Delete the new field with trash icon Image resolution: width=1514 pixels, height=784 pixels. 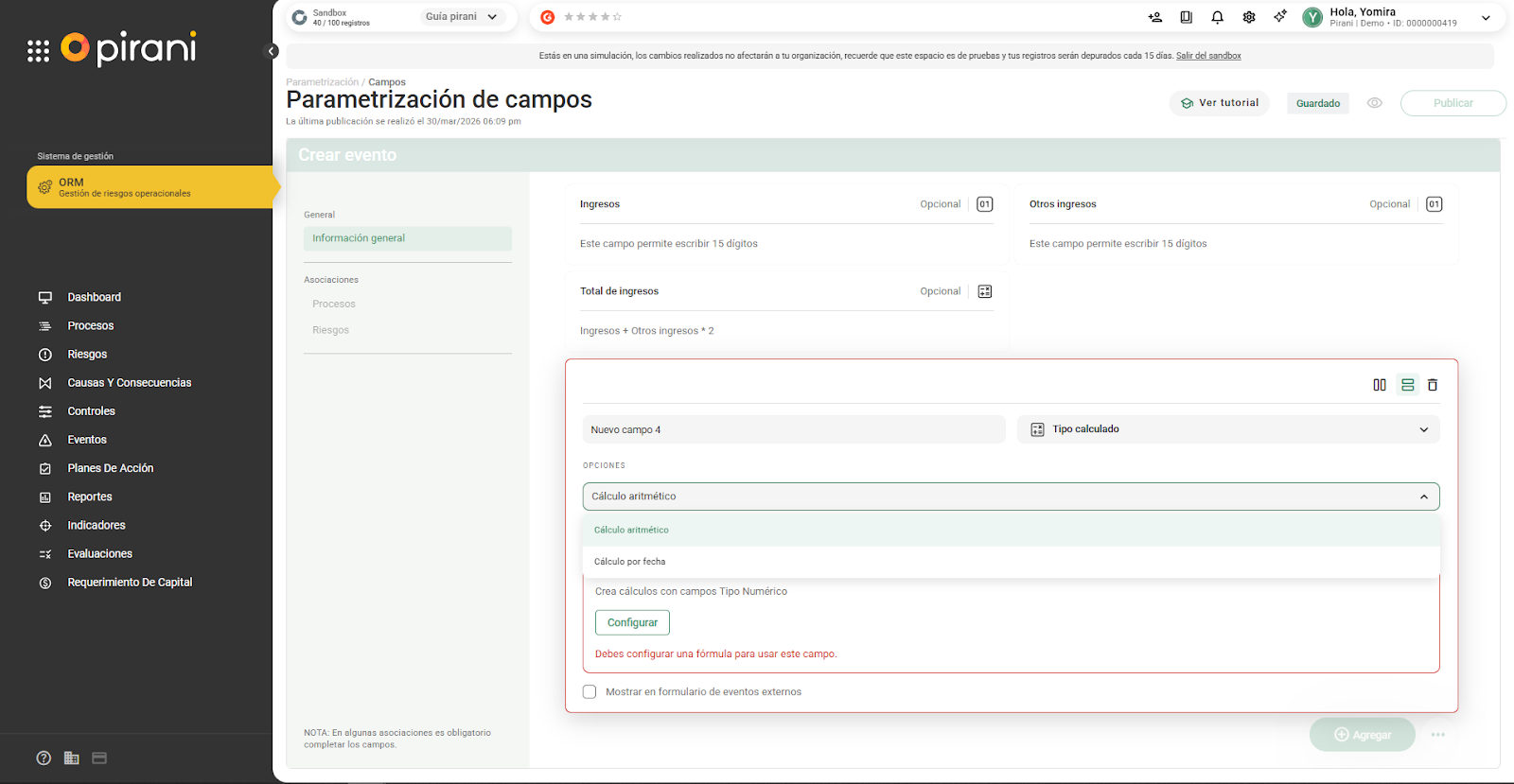tap(1433, 385)
